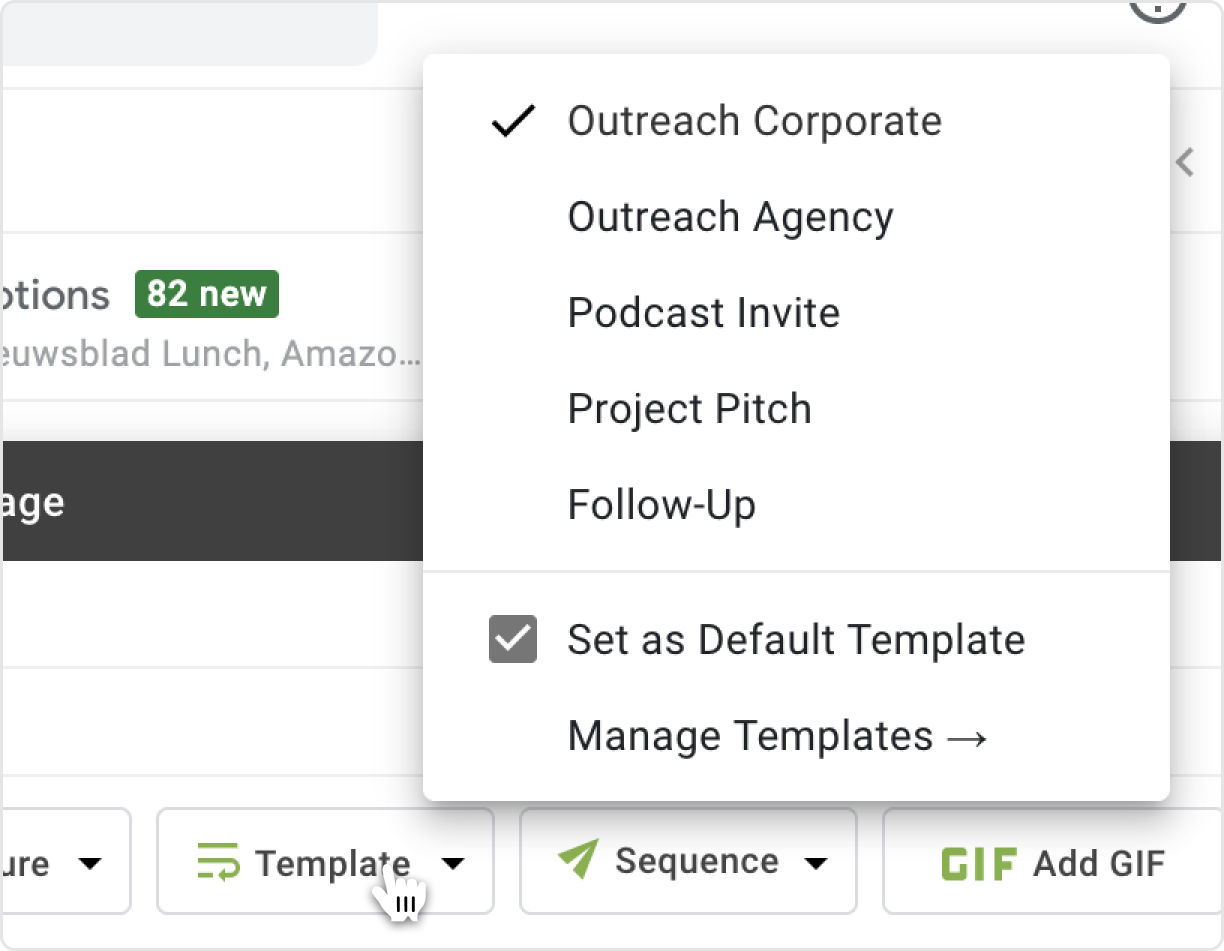Viewport: 1224px width, 951px height.
Task: Click the 82 new badge
Action: point(207,294)
